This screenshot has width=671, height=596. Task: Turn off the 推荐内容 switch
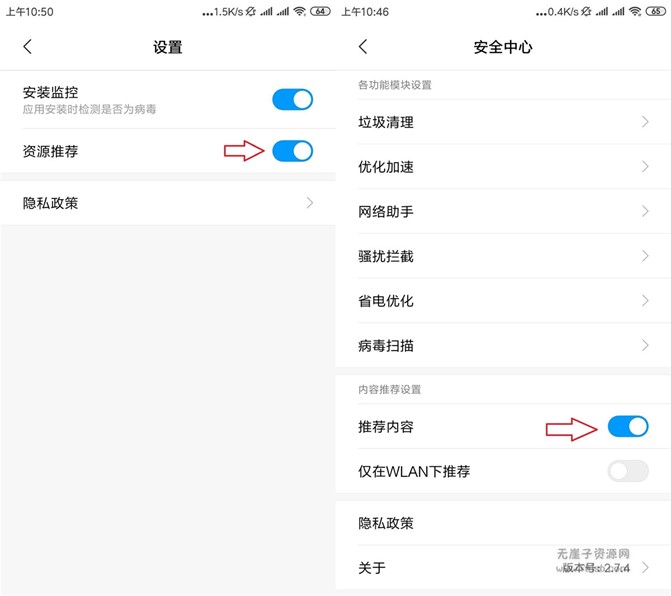[x=628, y=427]
